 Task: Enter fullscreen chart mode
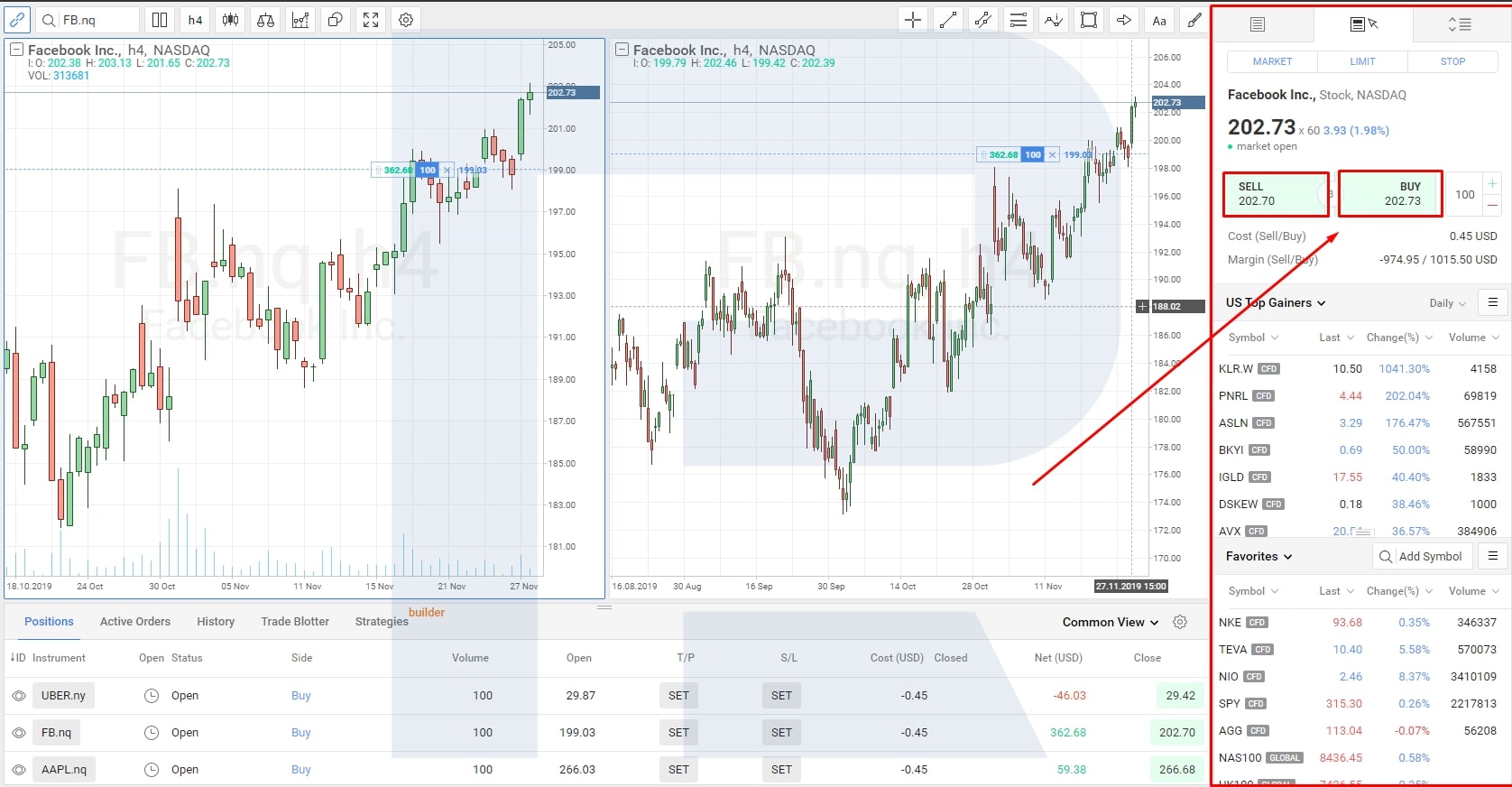tap(370, 20)
